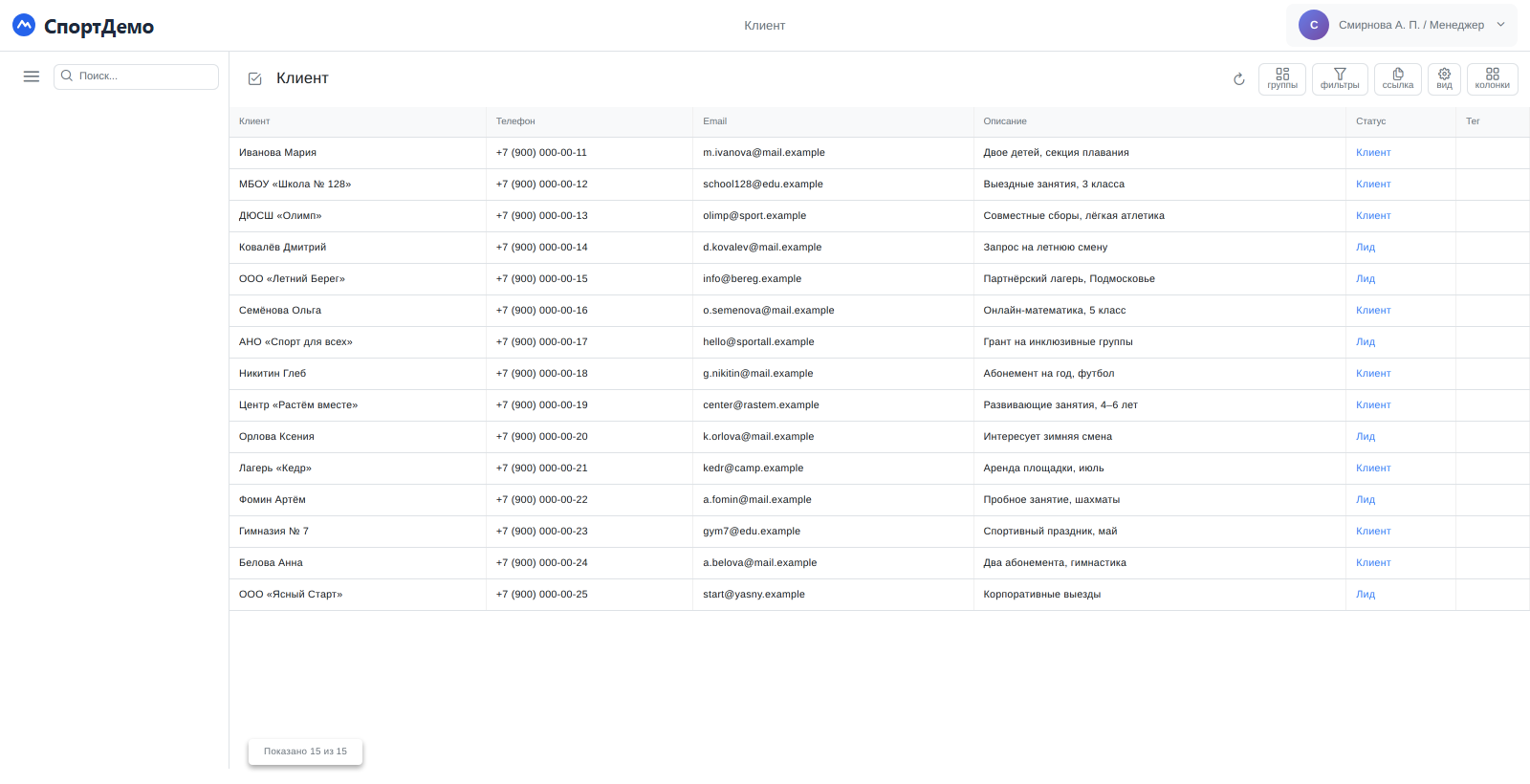This screenshot has width=1530, height=784.
Task: Open status Лид link for Ковалёв Дмитрий
Action: 1366,248
